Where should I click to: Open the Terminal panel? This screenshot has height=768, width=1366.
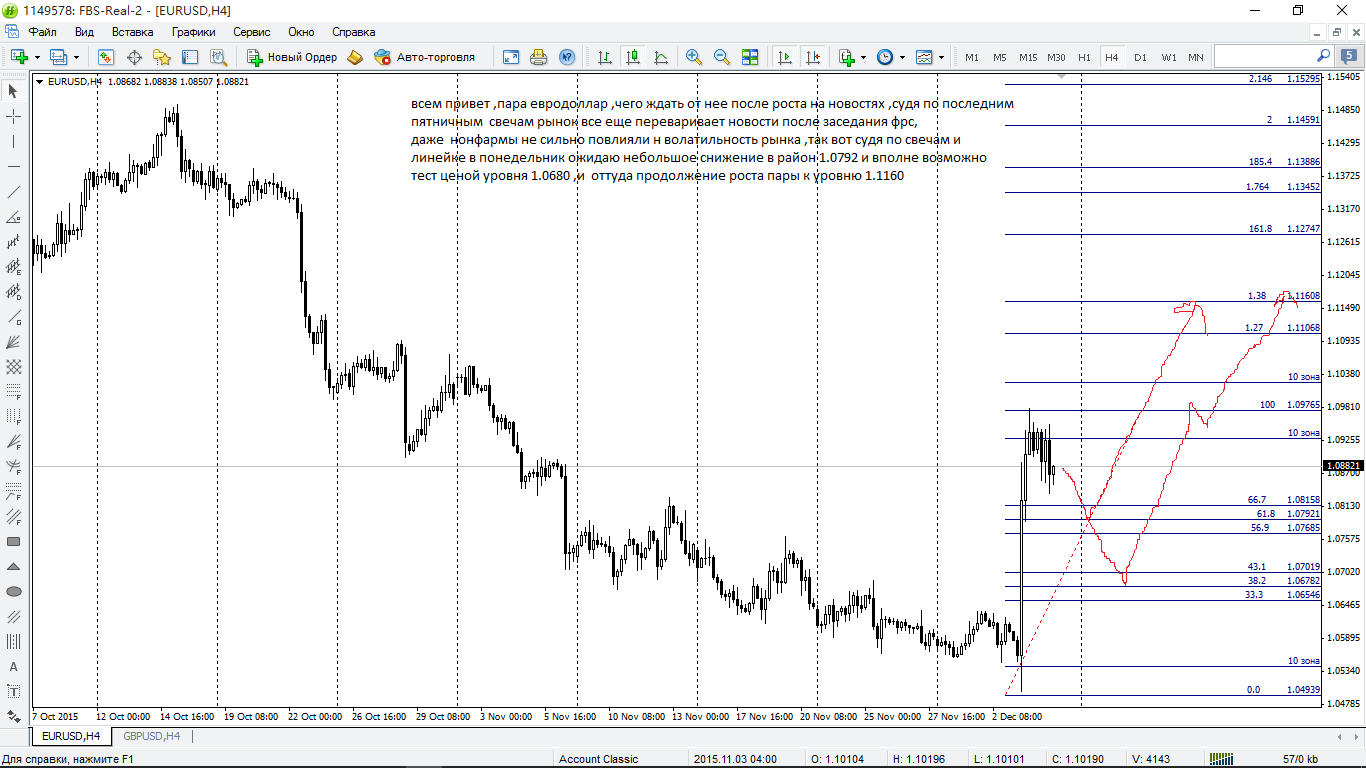tap(190, 57)
